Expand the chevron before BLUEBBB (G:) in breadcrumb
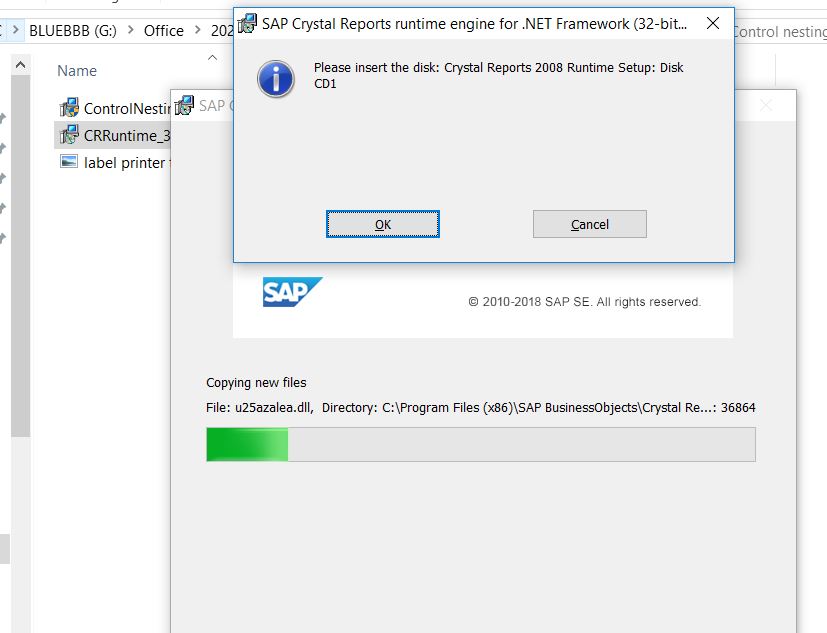827x633 pixels. [x=16, y=31]
